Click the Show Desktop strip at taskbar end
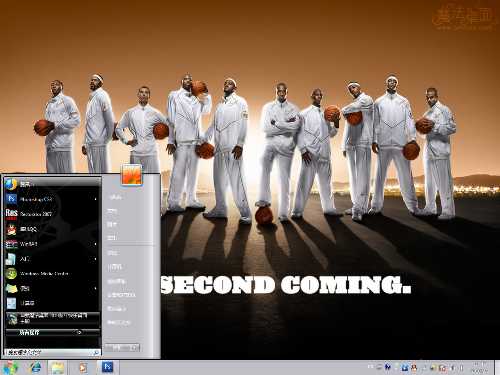 pyautogui.click(x=497, y=367)
